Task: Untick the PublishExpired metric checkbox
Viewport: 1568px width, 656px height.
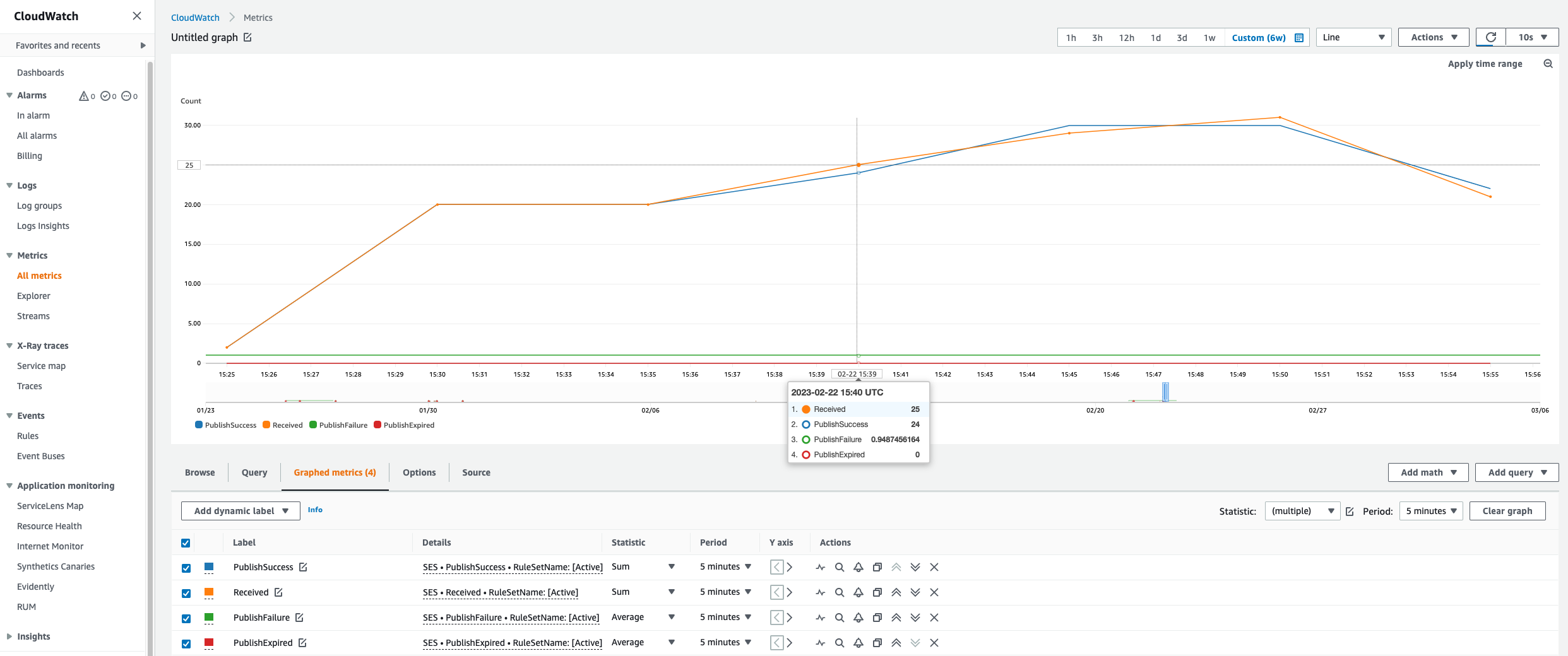Action: pos(186,643)
